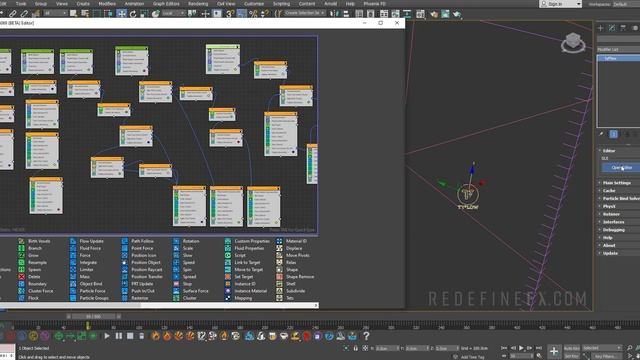Choose the Delete operator

pyautogui.click(x=29, y=277)
